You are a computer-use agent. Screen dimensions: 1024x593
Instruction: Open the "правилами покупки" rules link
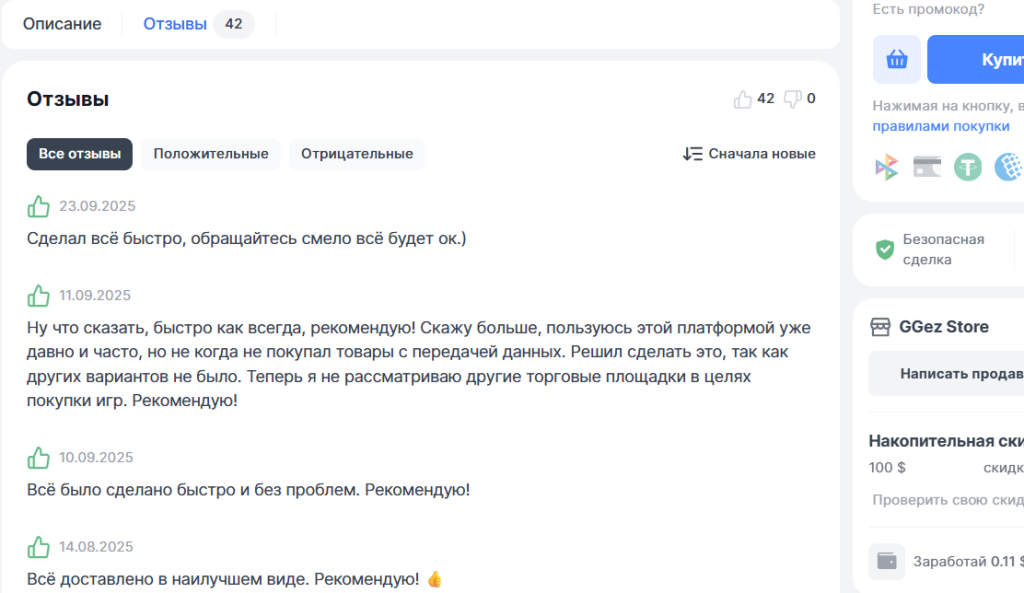pos(940,127)
